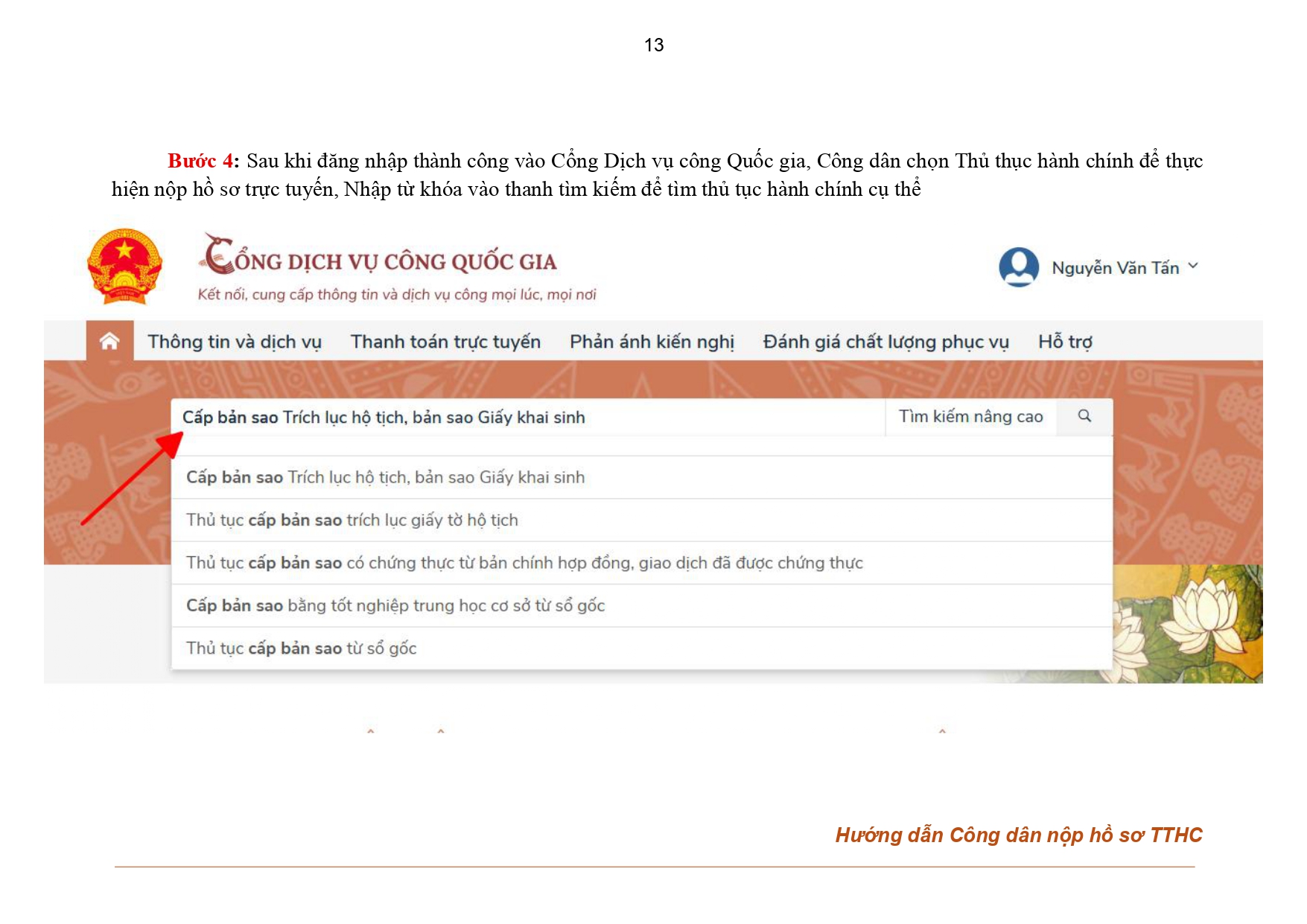This screenshot has height=924, width=1307.
Task: Pick suggestion about hợp đồng, giao dịch chứng thực
Action: click(524, 563)
